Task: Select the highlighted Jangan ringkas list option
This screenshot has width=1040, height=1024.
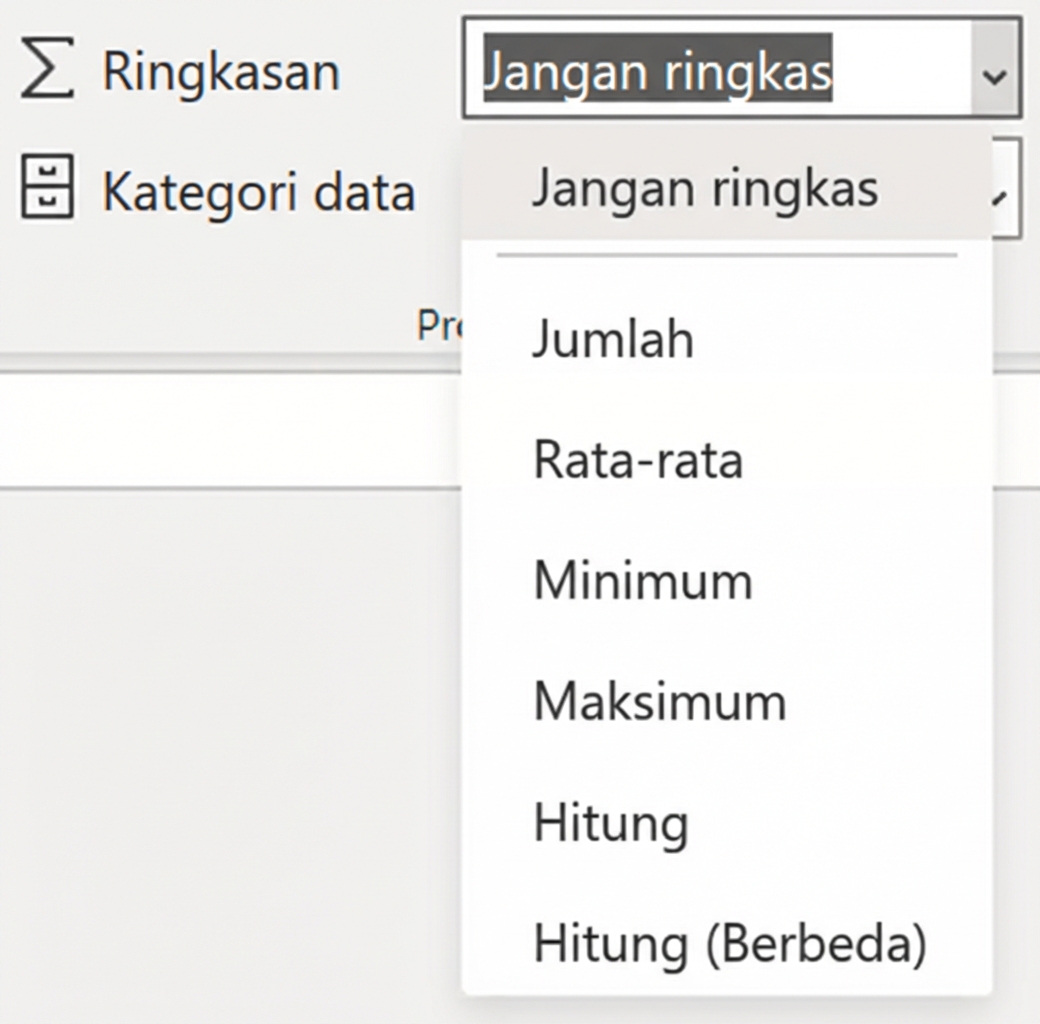Action: tap(705, 188)
